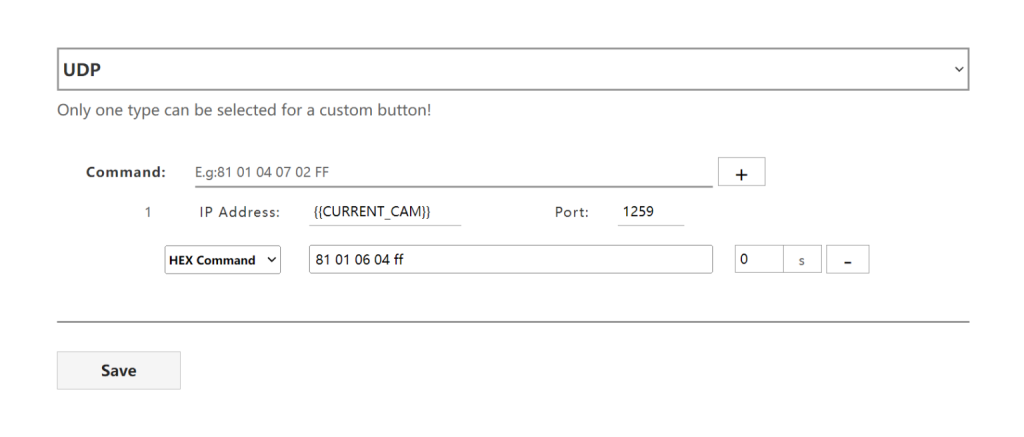Focus the Command example input field
The width and height of the screenshot is (1024, 437).
tap(452, 172)
